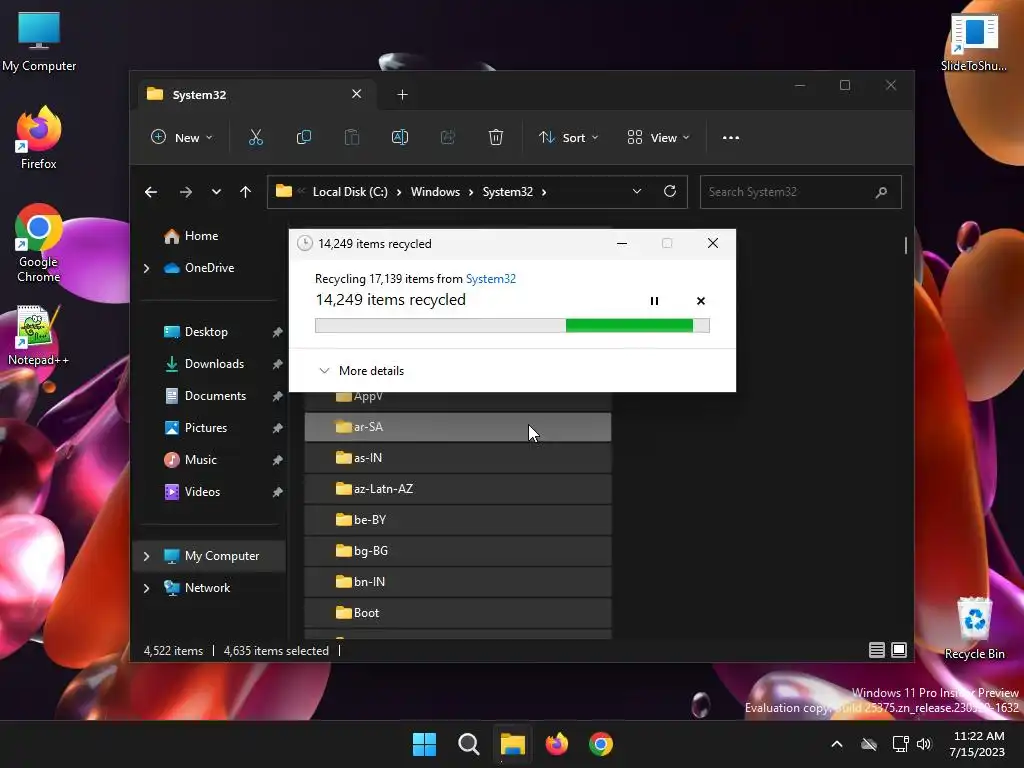Select Documents in Quick access
This screenshot has width=1024, height=768.
215,396
